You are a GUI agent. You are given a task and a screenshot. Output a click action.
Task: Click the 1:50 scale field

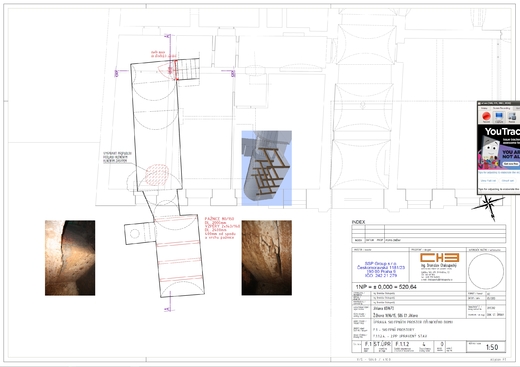point(492,347)
